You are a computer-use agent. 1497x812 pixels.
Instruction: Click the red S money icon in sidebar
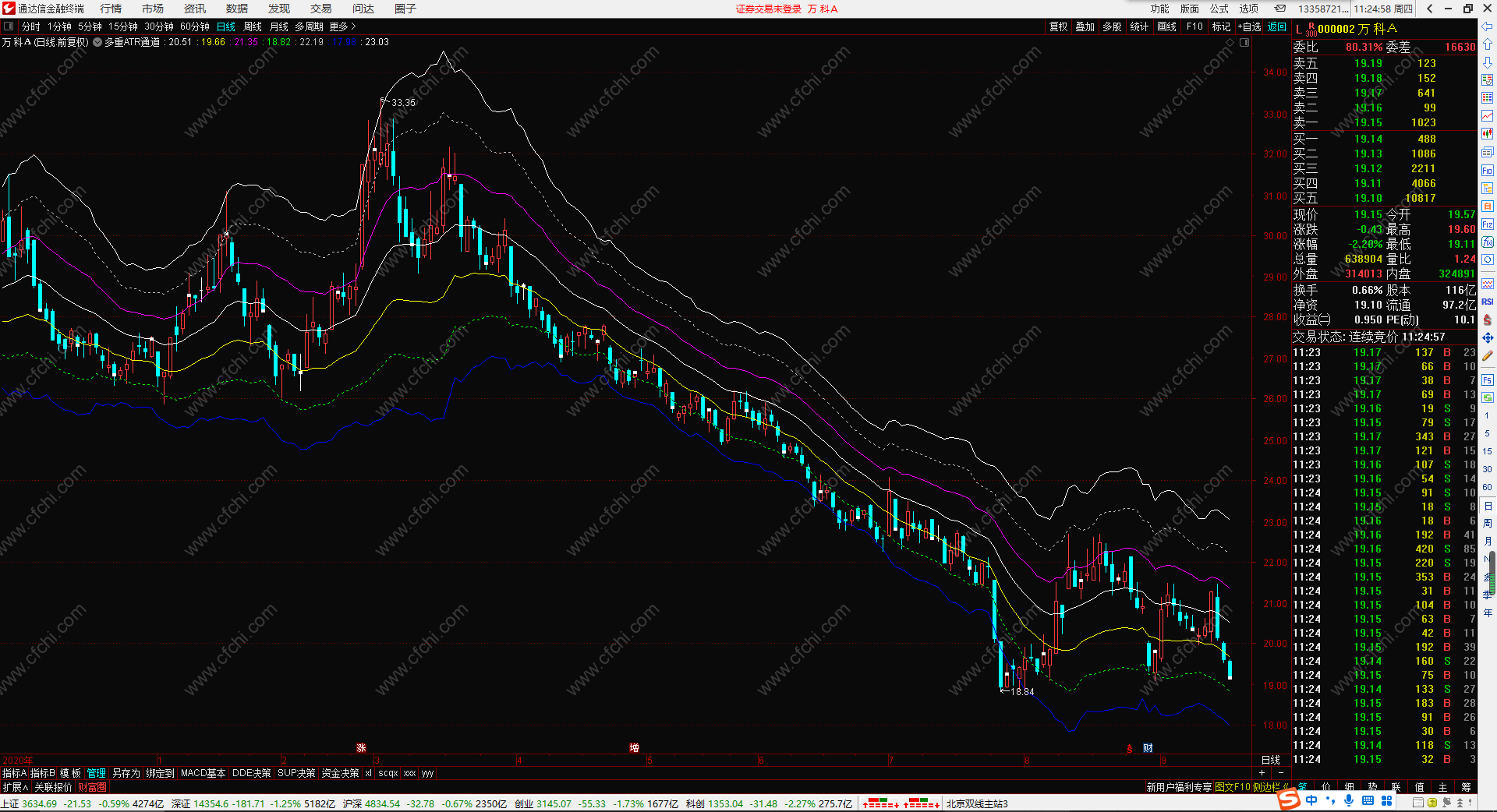click(x=1487, y=320)
